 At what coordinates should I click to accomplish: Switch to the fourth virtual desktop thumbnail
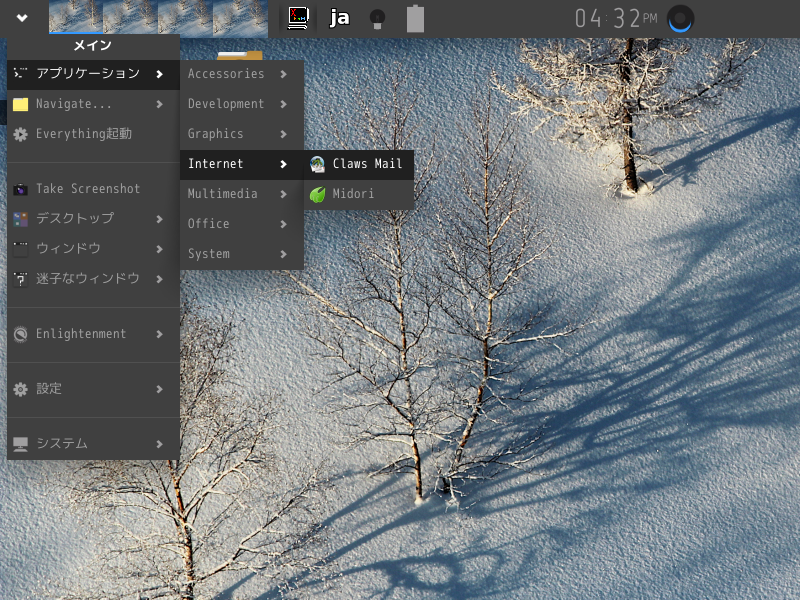[240, 17]
